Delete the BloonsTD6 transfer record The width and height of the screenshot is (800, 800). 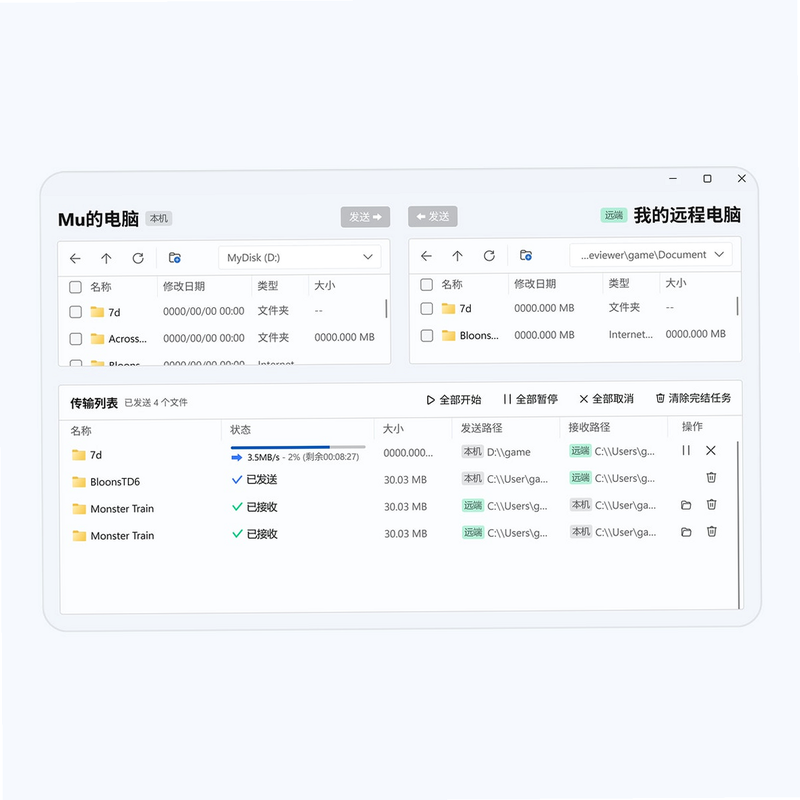pos(711,478)
